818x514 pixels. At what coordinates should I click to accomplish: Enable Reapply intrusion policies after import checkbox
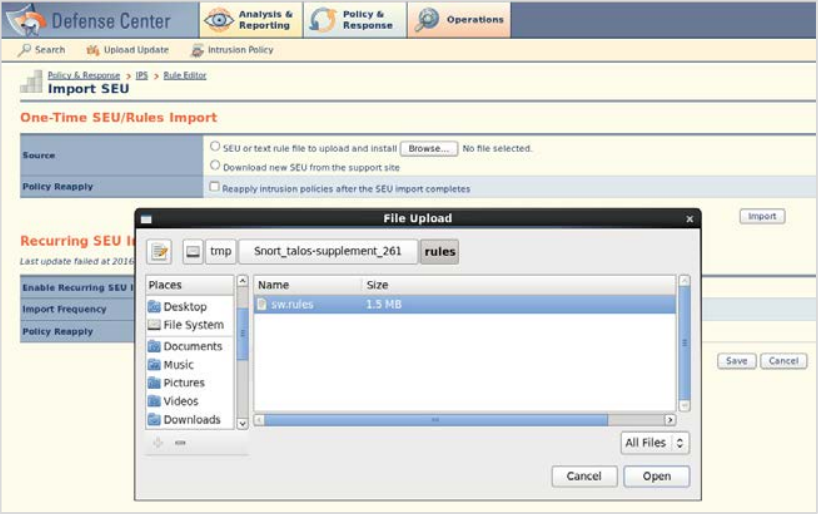214,187
